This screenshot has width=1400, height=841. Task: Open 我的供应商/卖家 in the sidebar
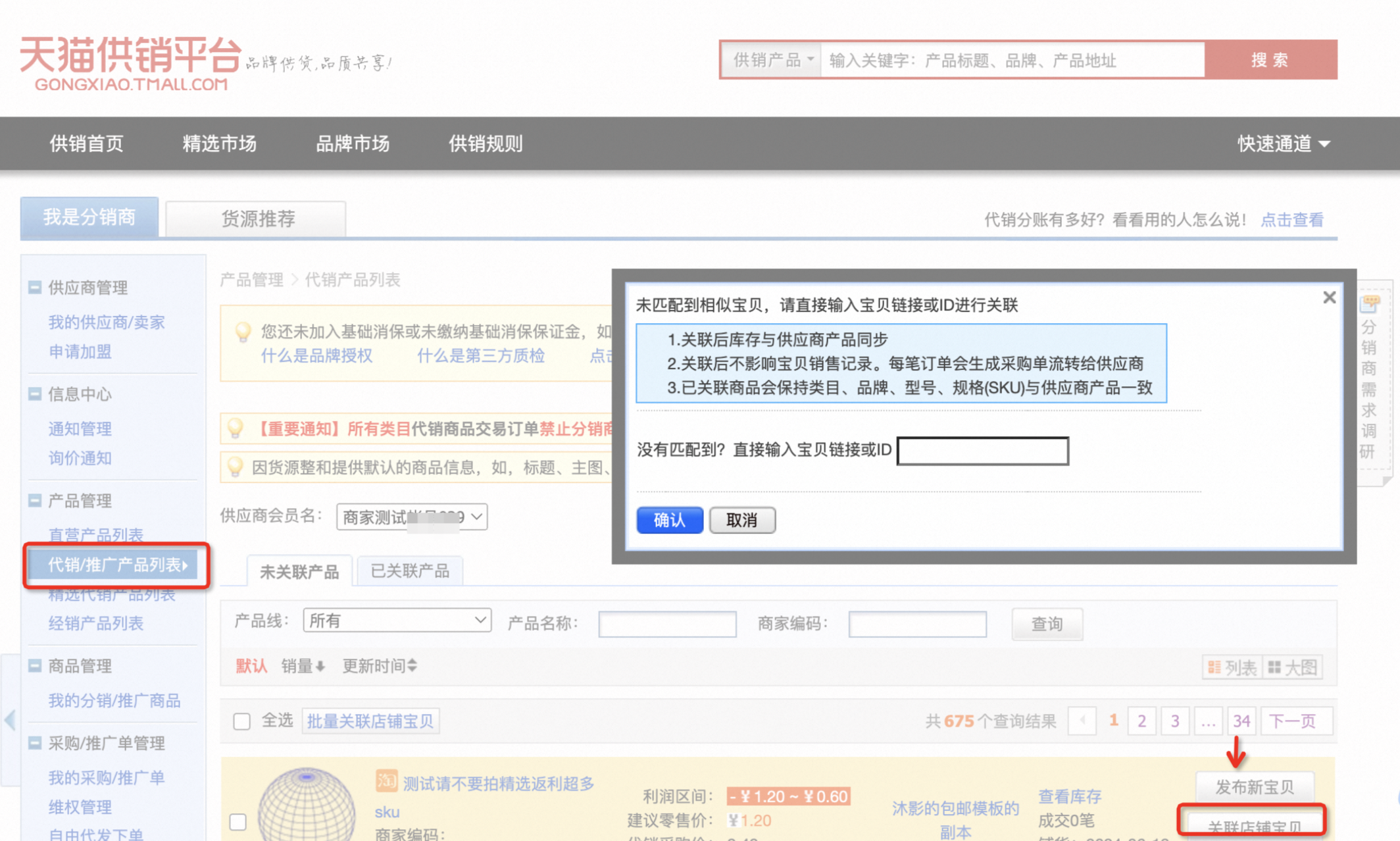coord(106,322)
